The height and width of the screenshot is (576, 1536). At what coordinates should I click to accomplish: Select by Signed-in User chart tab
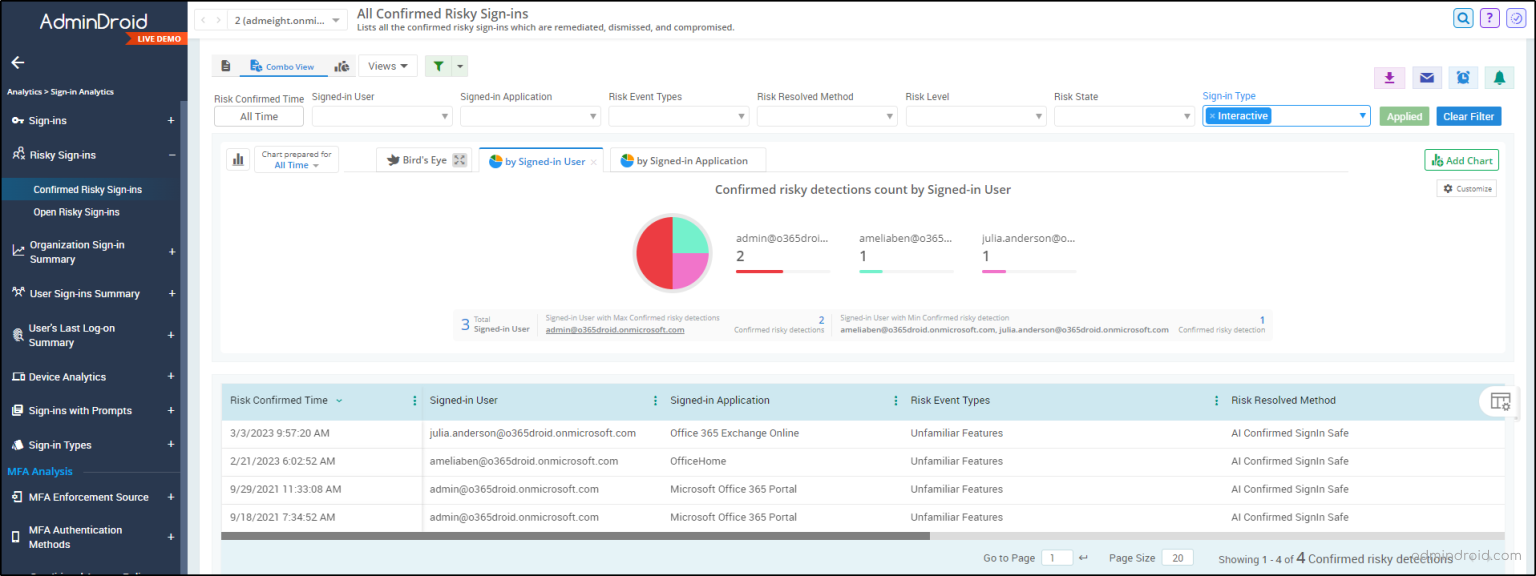pos(540,161)
